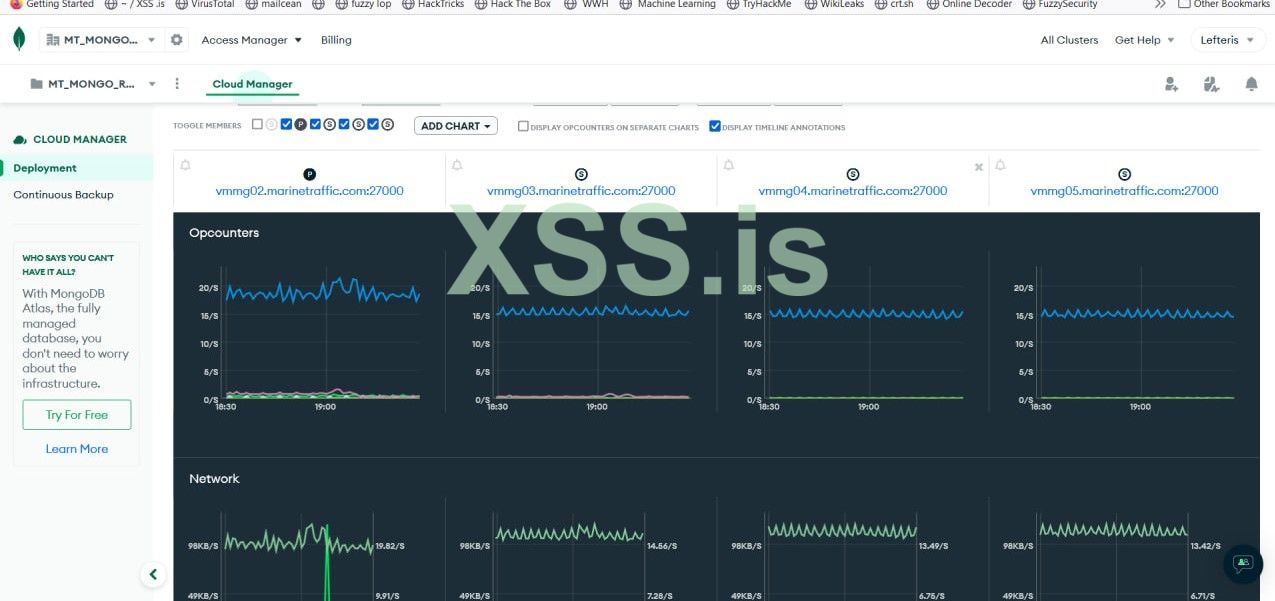This screenshot has height=601, width=1275.
Task: Click the alert bell on vmmg04 card
Action: 729,165
